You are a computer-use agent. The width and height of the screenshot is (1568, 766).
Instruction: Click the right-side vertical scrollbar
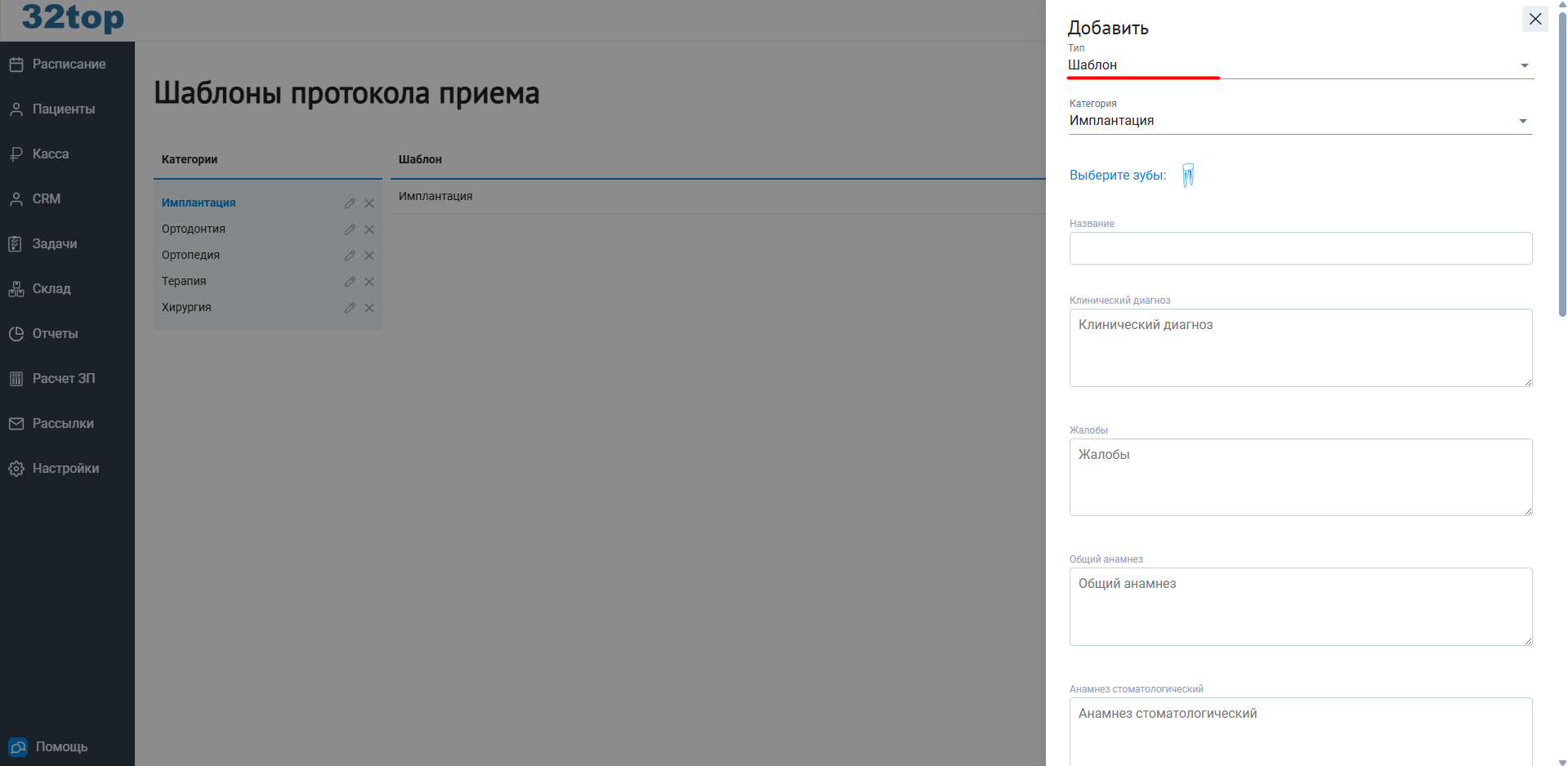(x=1561, y=163)
